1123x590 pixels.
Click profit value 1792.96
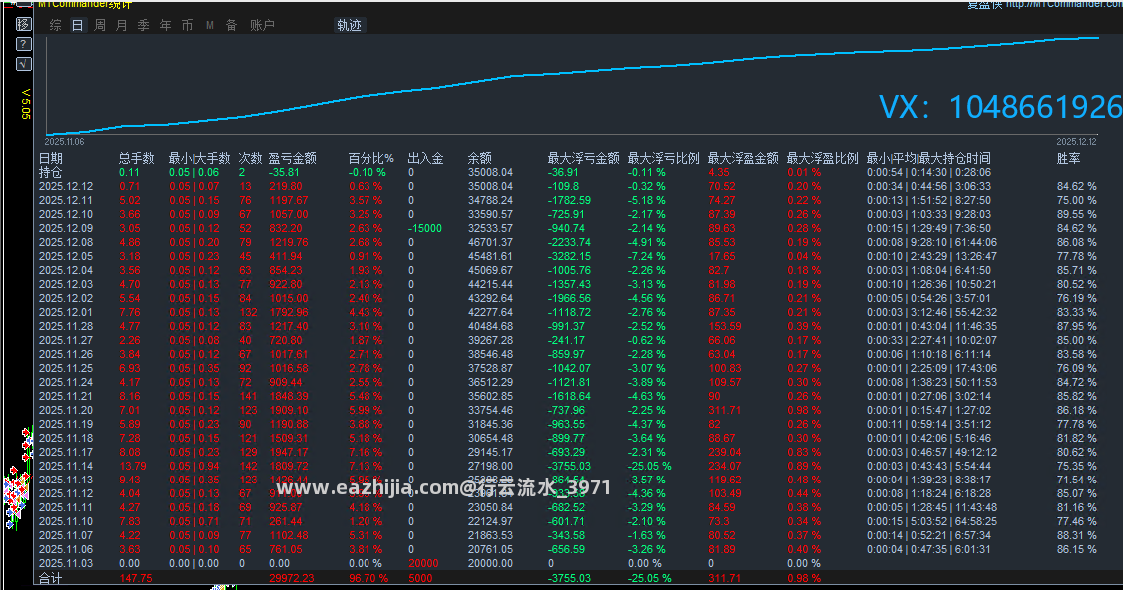click(289, 312)
